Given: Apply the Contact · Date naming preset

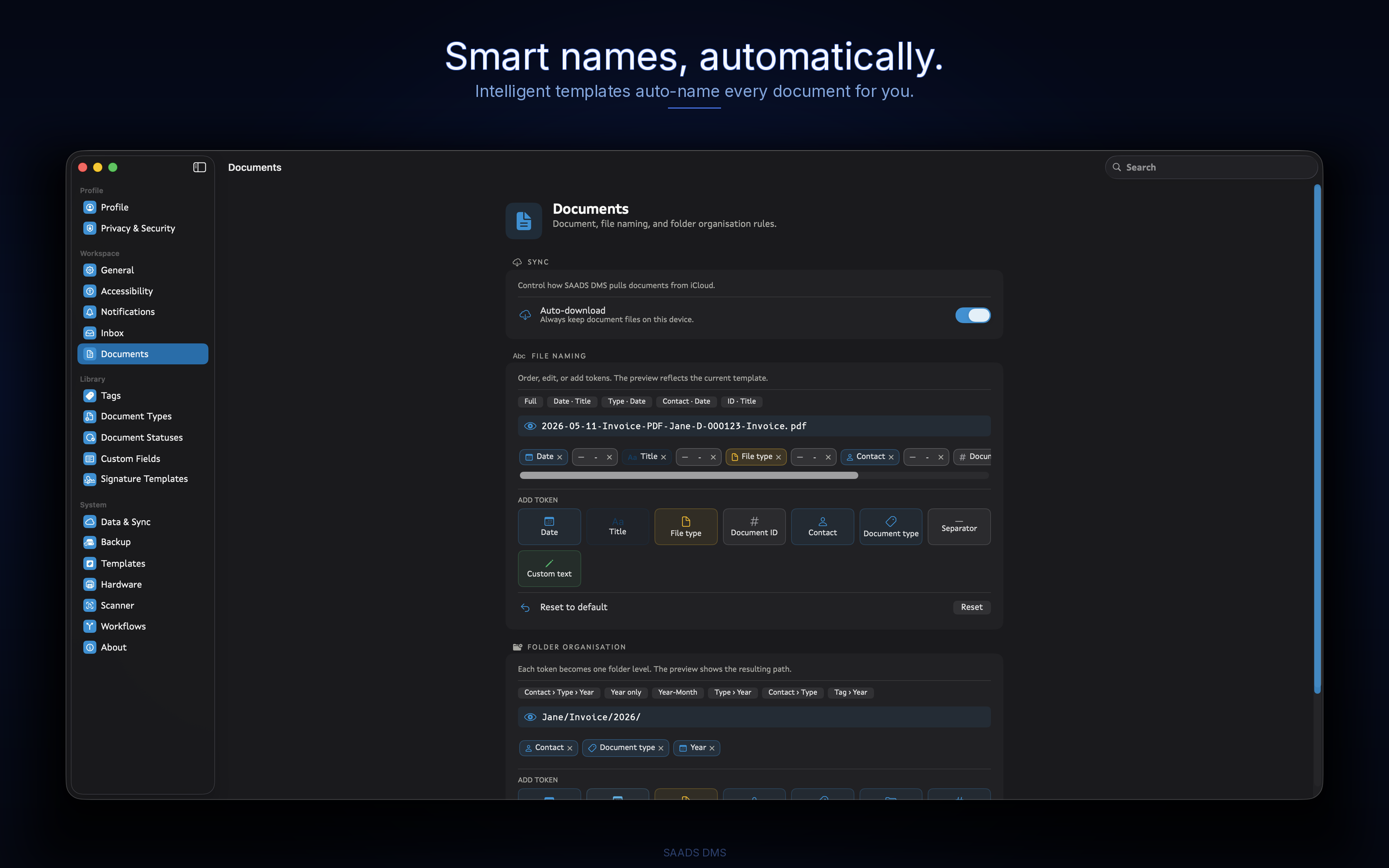Looking at the screenshot, I should (686, 401).
